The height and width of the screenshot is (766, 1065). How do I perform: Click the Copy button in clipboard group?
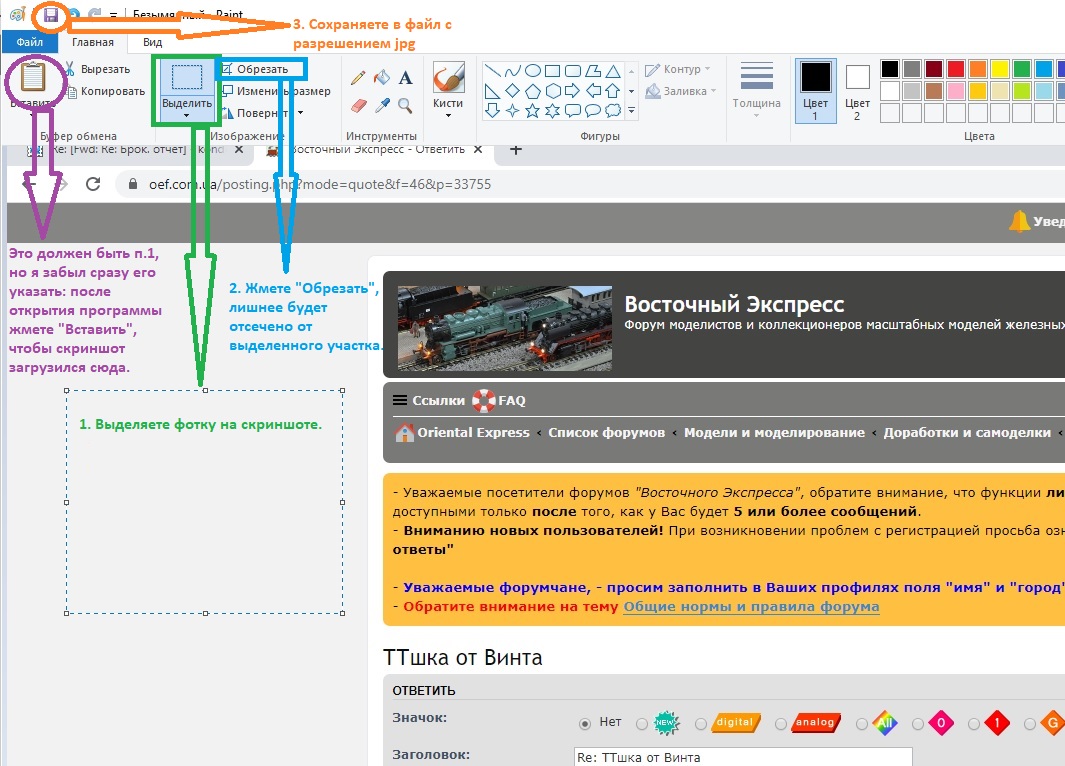(x=106, y=91)
